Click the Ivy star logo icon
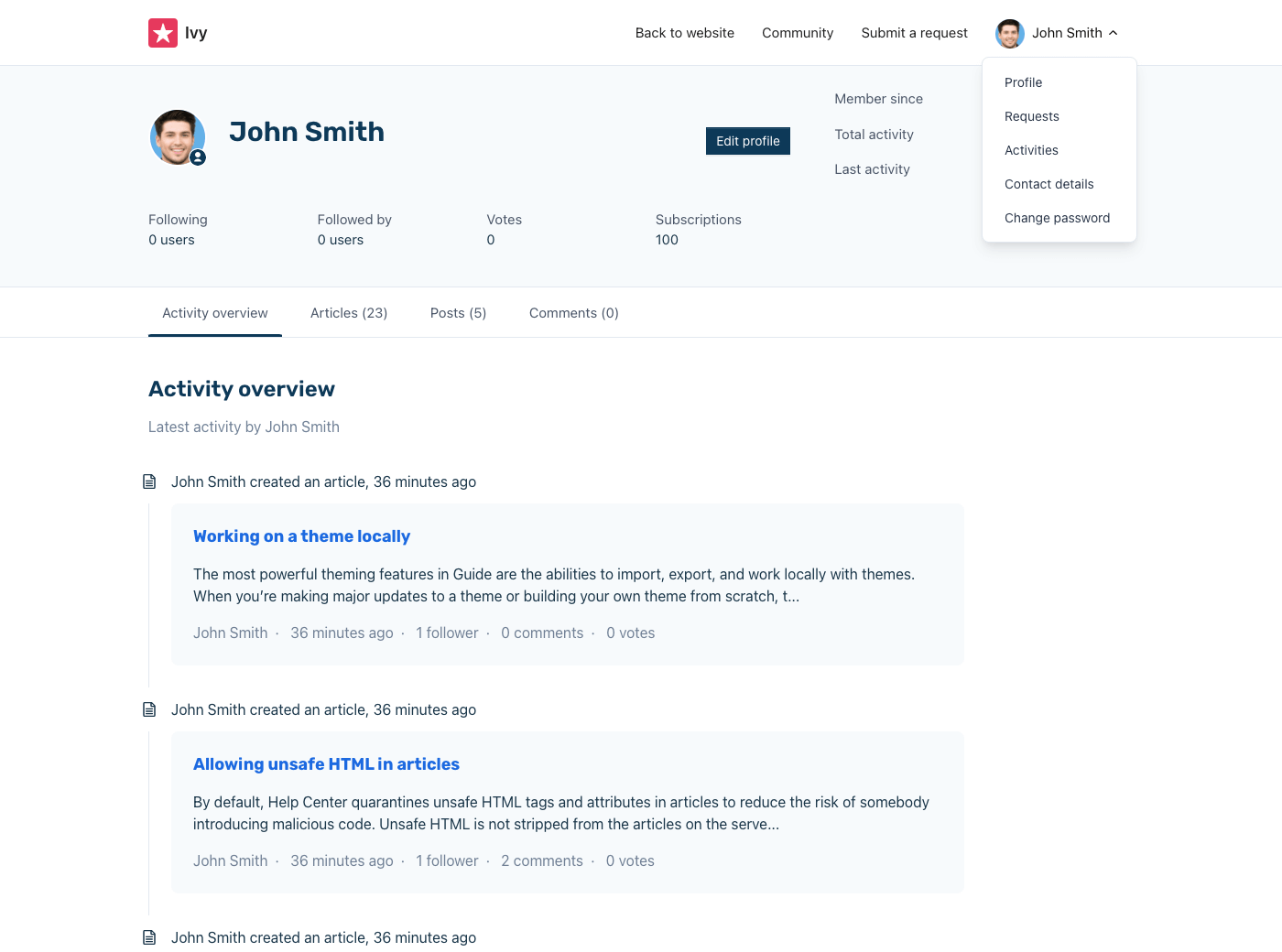Screen dimensions: 1282x952 tap(163, 33)
